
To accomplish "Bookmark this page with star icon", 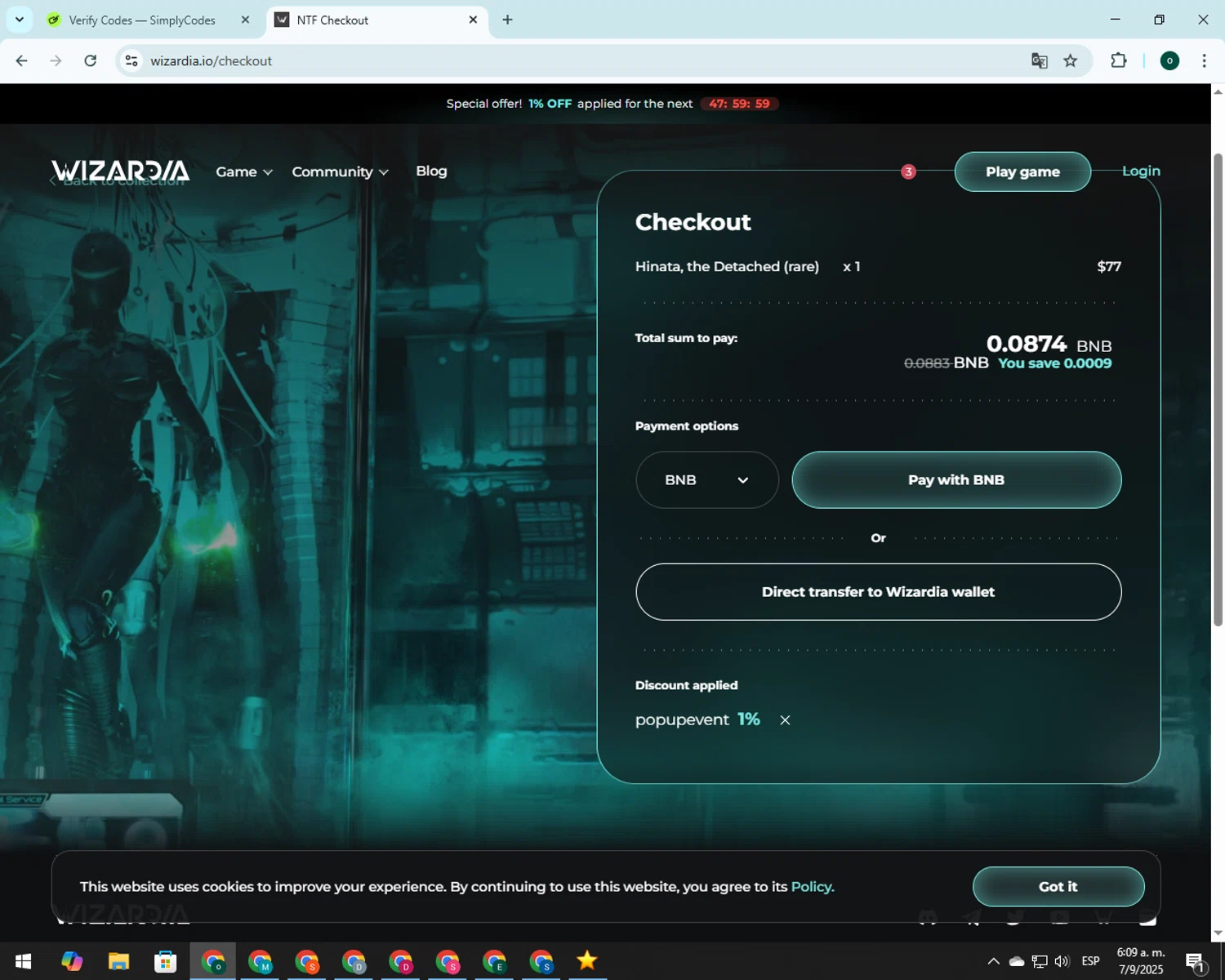I will tap(1070, 60).
